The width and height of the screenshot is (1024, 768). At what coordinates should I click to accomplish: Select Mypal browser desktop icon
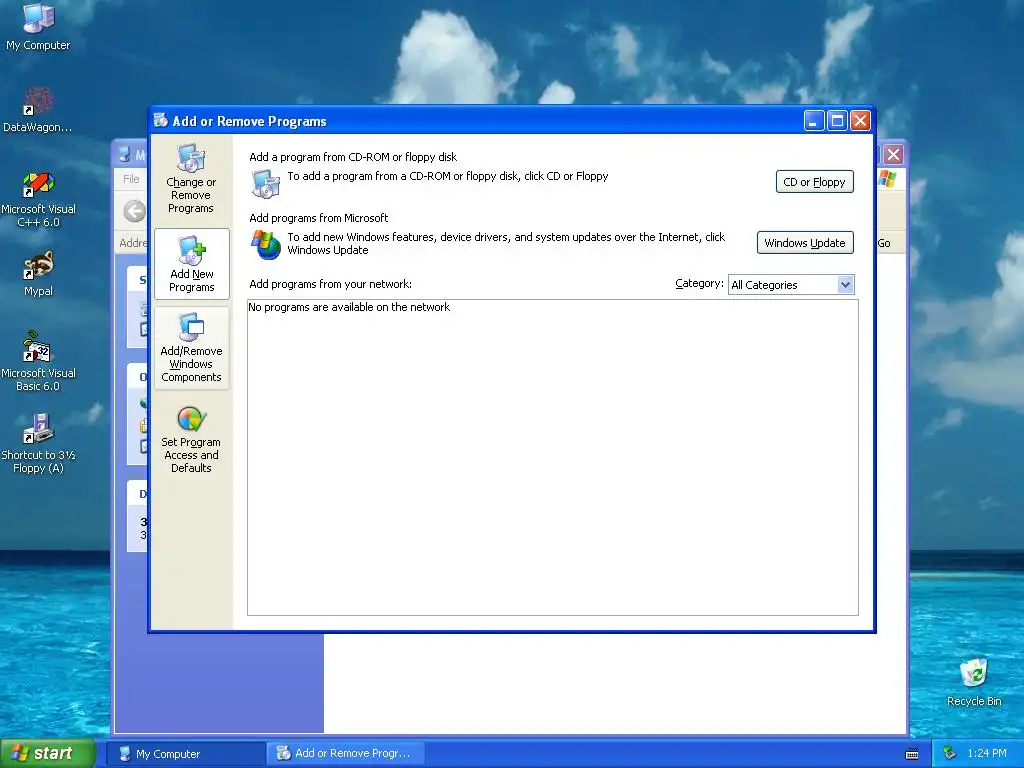[x=38, y=274]
